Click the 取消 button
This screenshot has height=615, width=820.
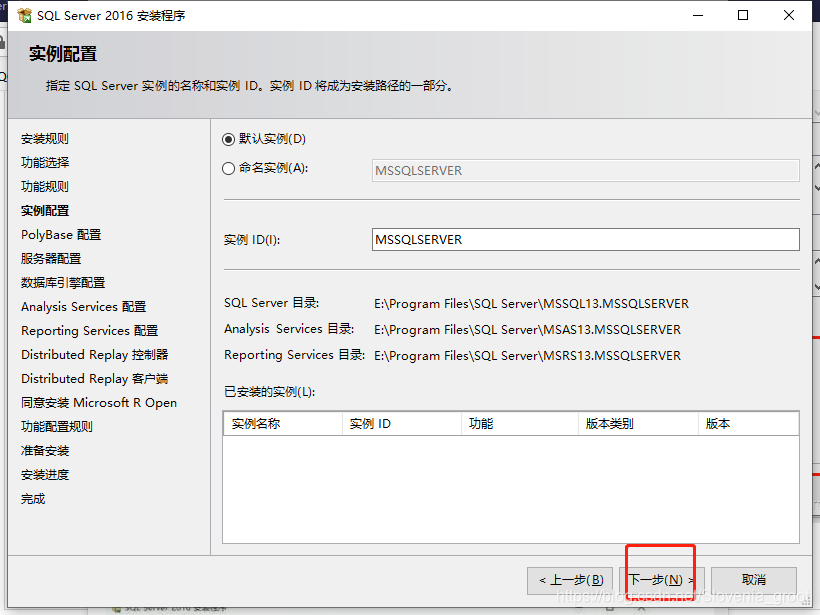[x=754, y=580]
